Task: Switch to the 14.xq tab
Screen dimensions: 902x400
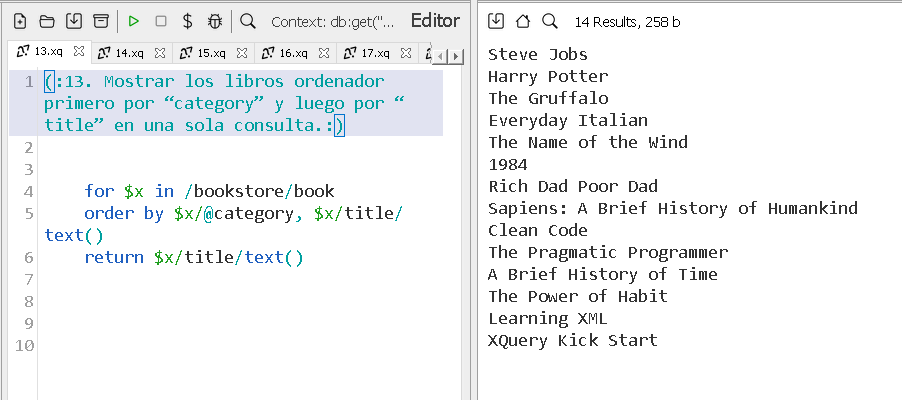Action: coord(120,53)
